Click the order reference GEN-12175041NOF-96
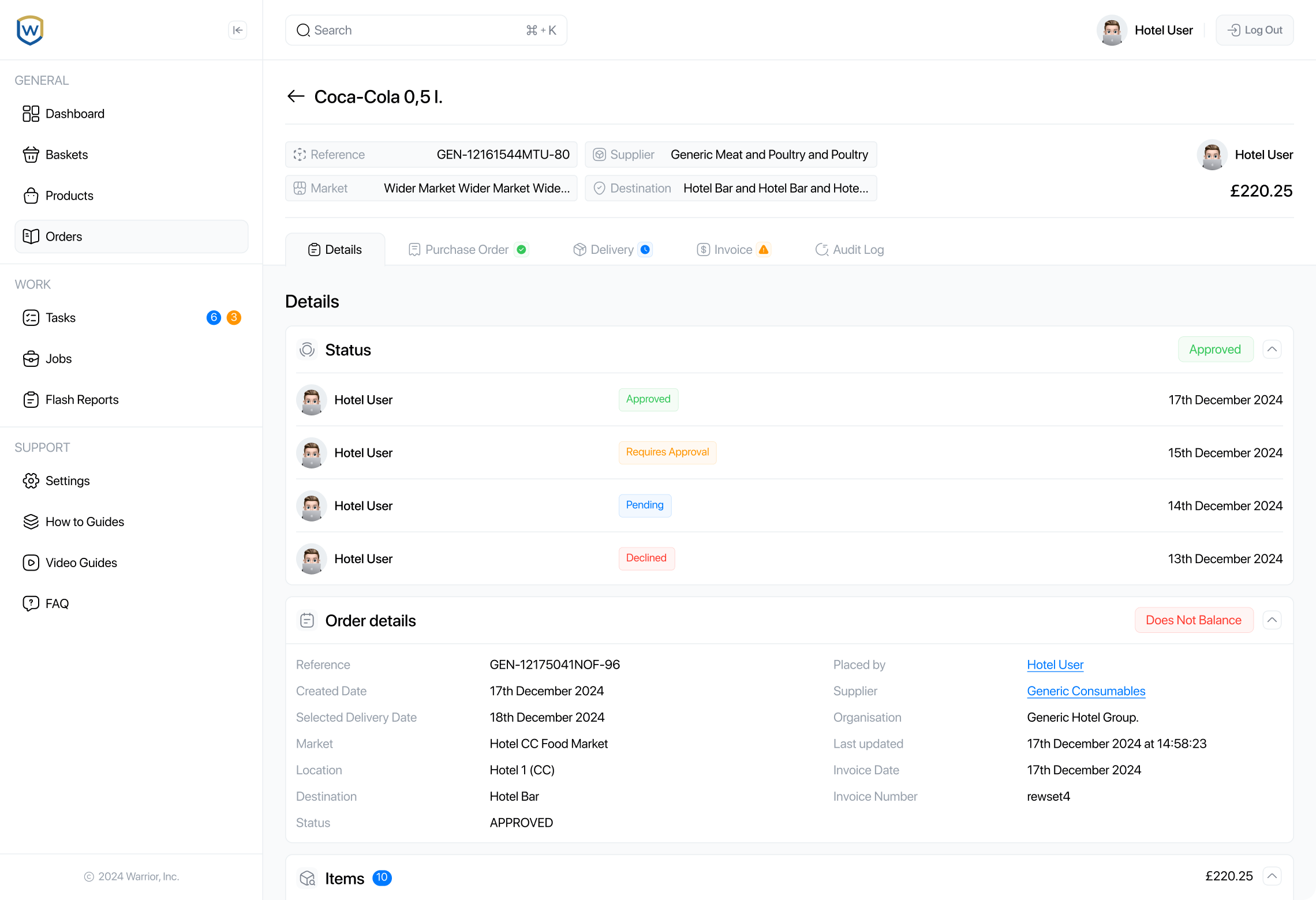The height and width of the screenshot is (900, 1316). pos(555,665)
